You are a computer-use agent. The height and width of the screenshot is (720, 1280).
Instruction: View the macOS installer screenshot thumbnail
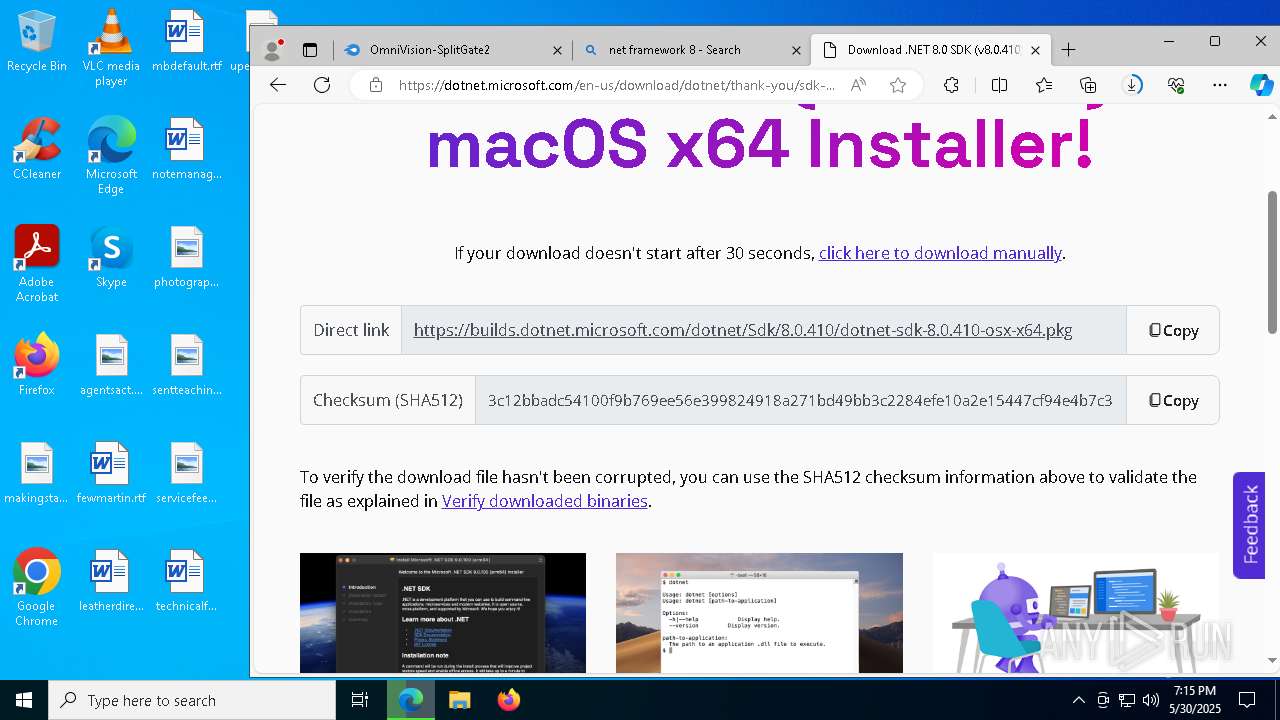(443, 613)
